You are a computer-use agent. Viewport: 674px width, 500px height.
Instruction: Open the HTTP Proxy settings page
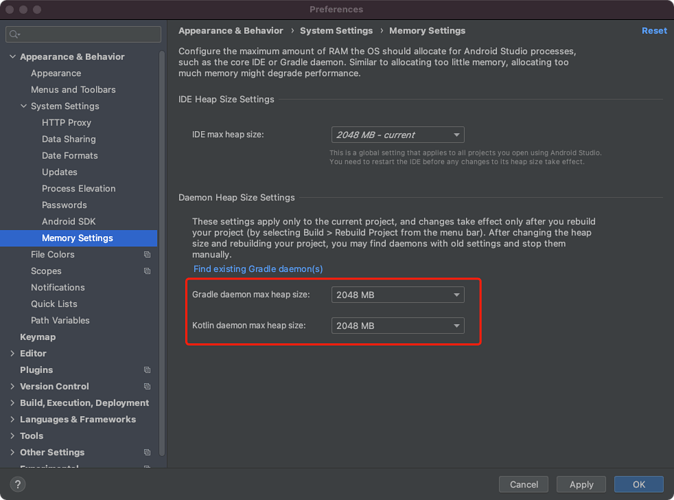click(66, 123)
